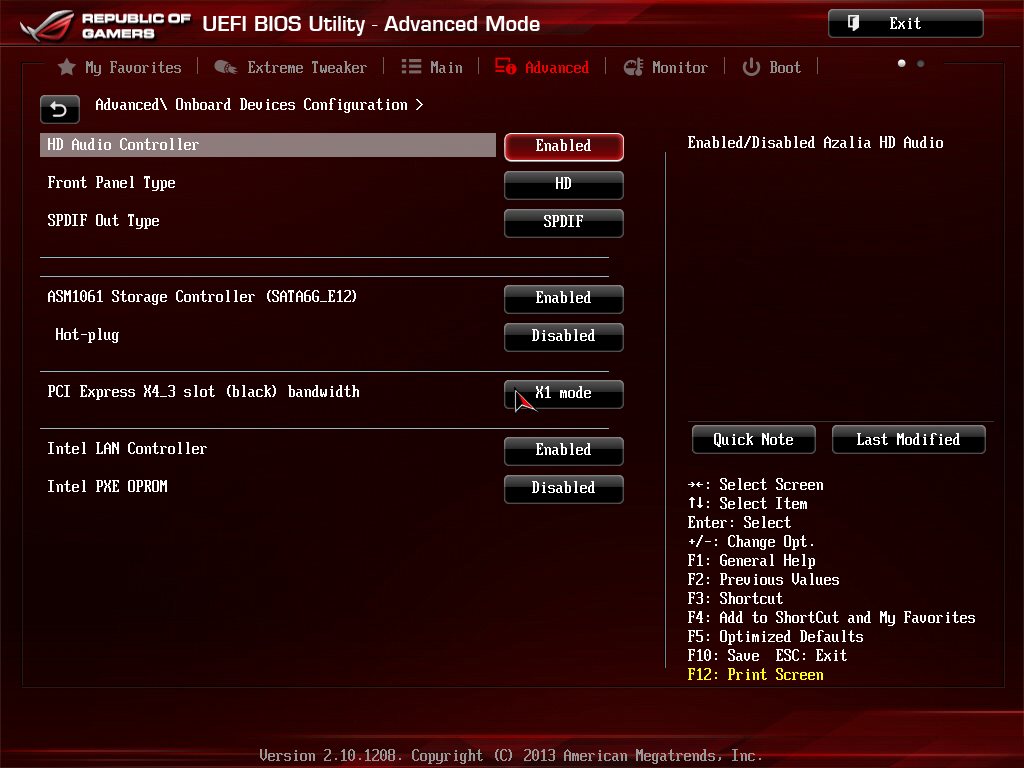Image resolution: width=1024 pixels, height=768 pixels.
Task: Select PCI Express X4_3 slot bandwidth label
Action: [203, 392]
